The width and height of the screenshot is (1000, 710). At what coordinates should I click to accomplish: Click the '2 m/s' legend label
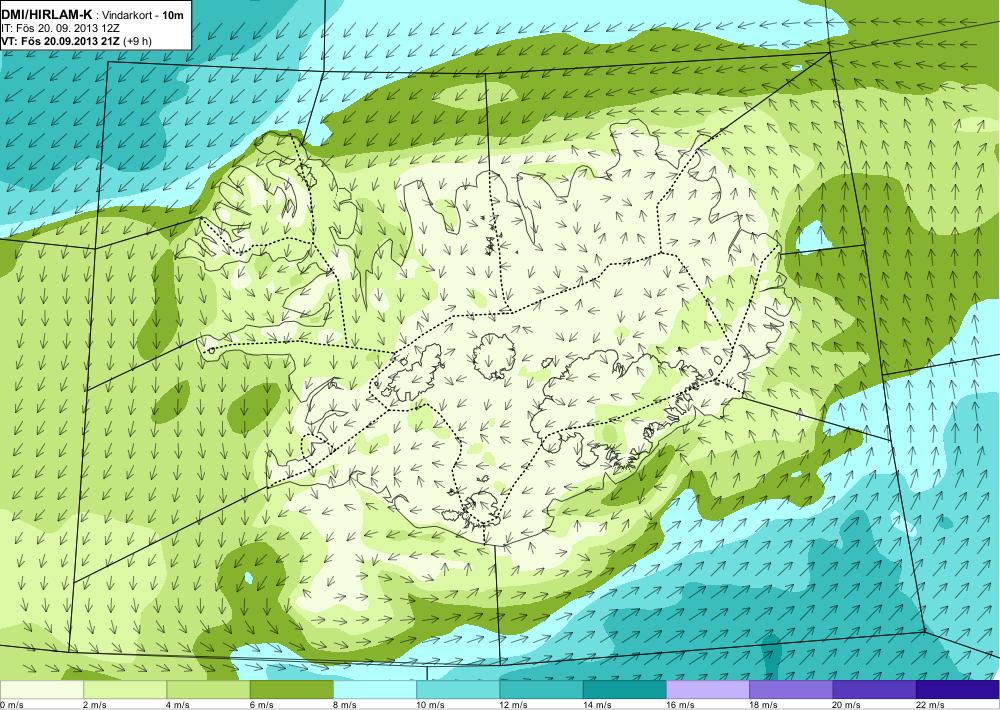(94, 705)
